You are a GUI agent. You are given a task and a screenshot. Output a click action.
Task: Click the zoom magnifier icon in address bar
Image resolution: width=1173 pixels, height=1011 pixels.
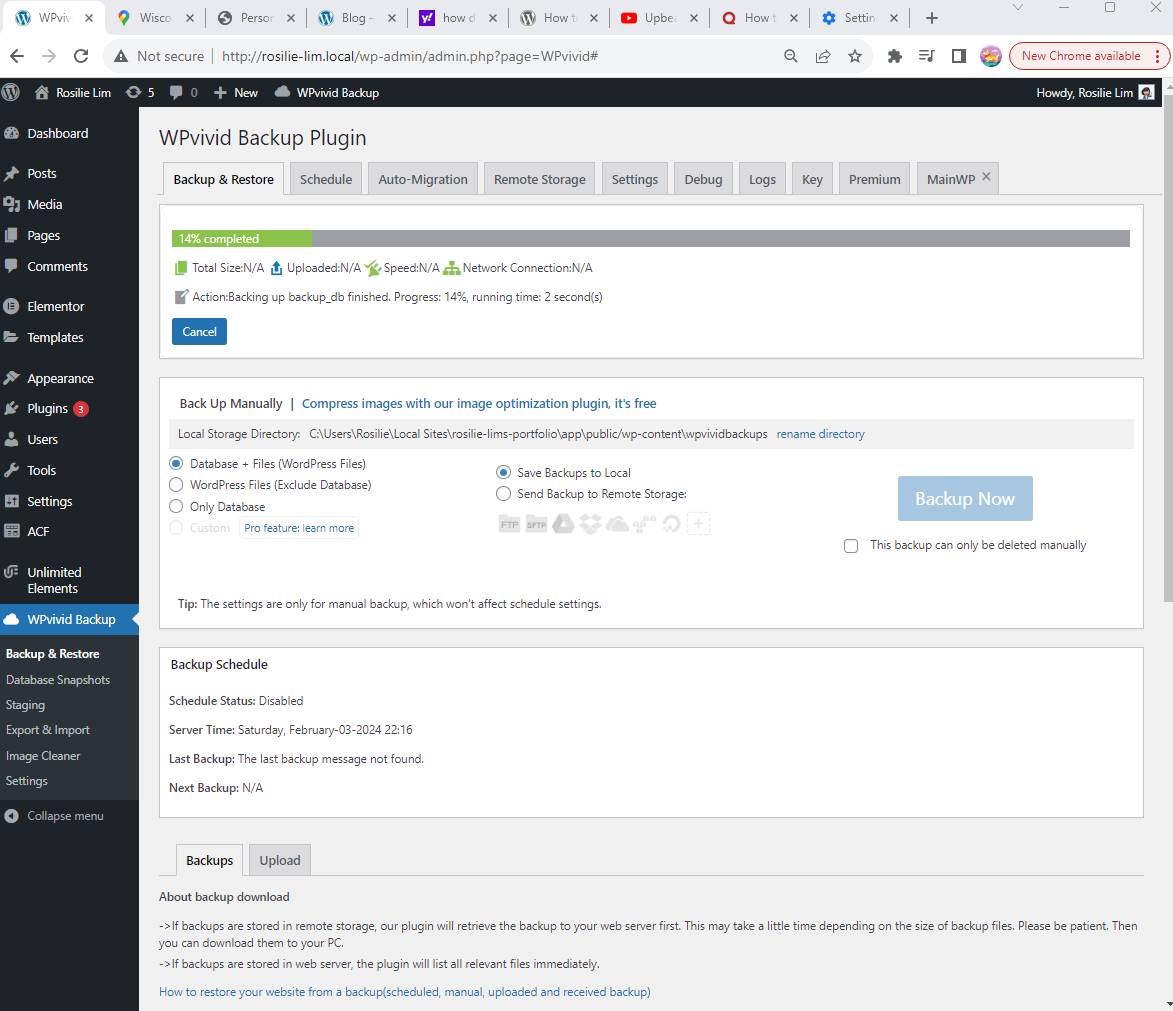[x=790, y=56]
